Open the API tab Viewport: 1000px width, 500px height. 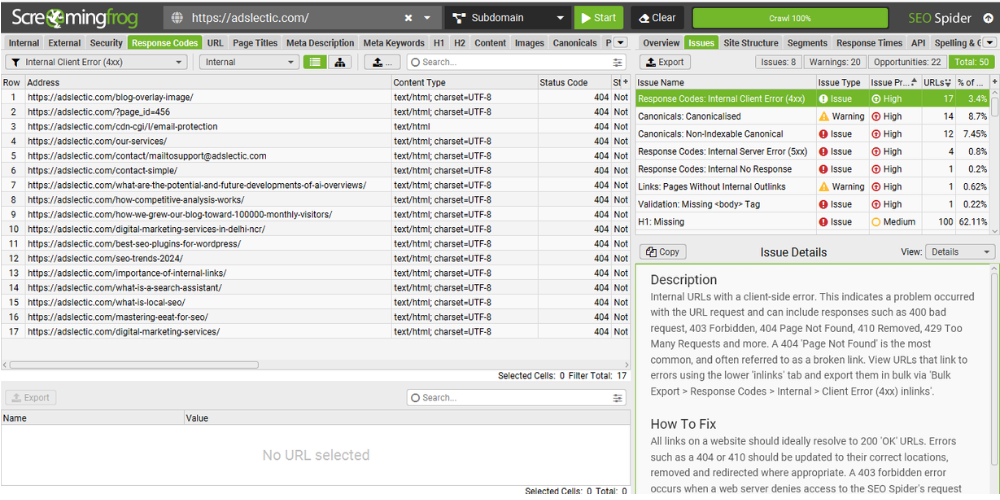point(918,43)
